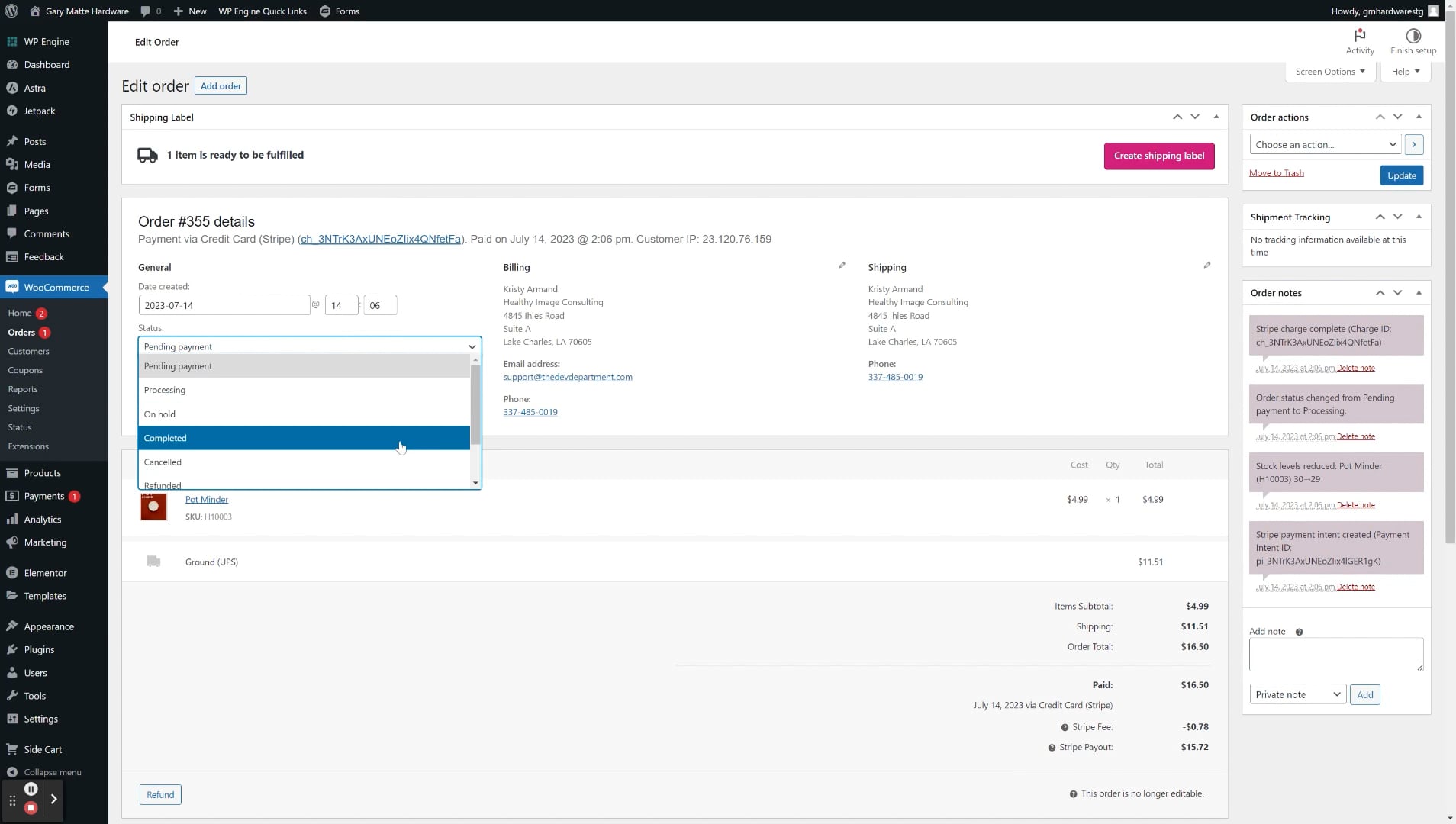Edit the Billing address with the pencil icon

[x=841, y=265]
